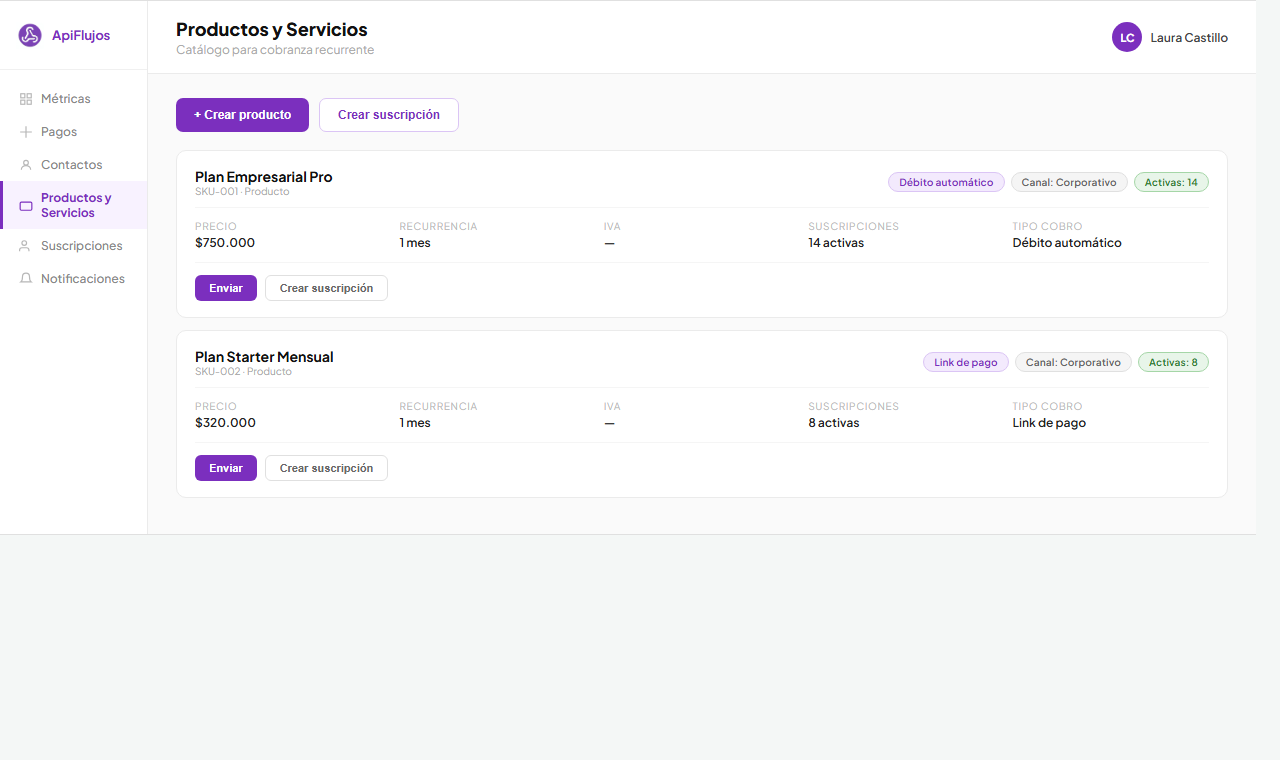Open the LC user avatar

pyautogui.click(x=1127, y=37)
